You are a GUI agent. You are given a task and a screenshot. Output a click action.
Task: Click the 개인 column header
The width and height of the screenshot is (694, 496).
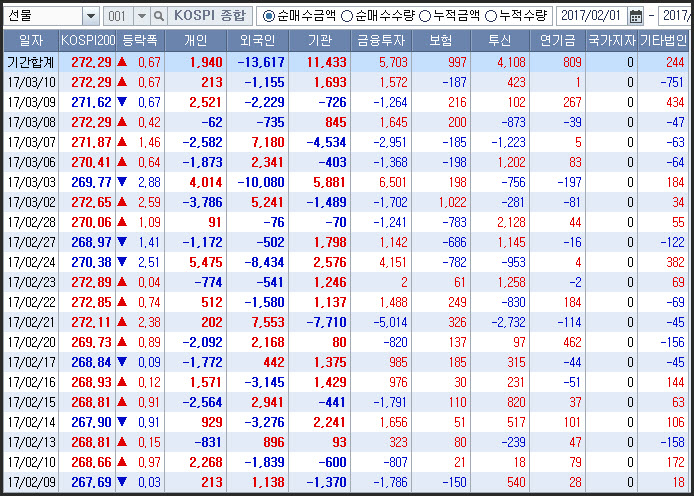tap(196, 41)
